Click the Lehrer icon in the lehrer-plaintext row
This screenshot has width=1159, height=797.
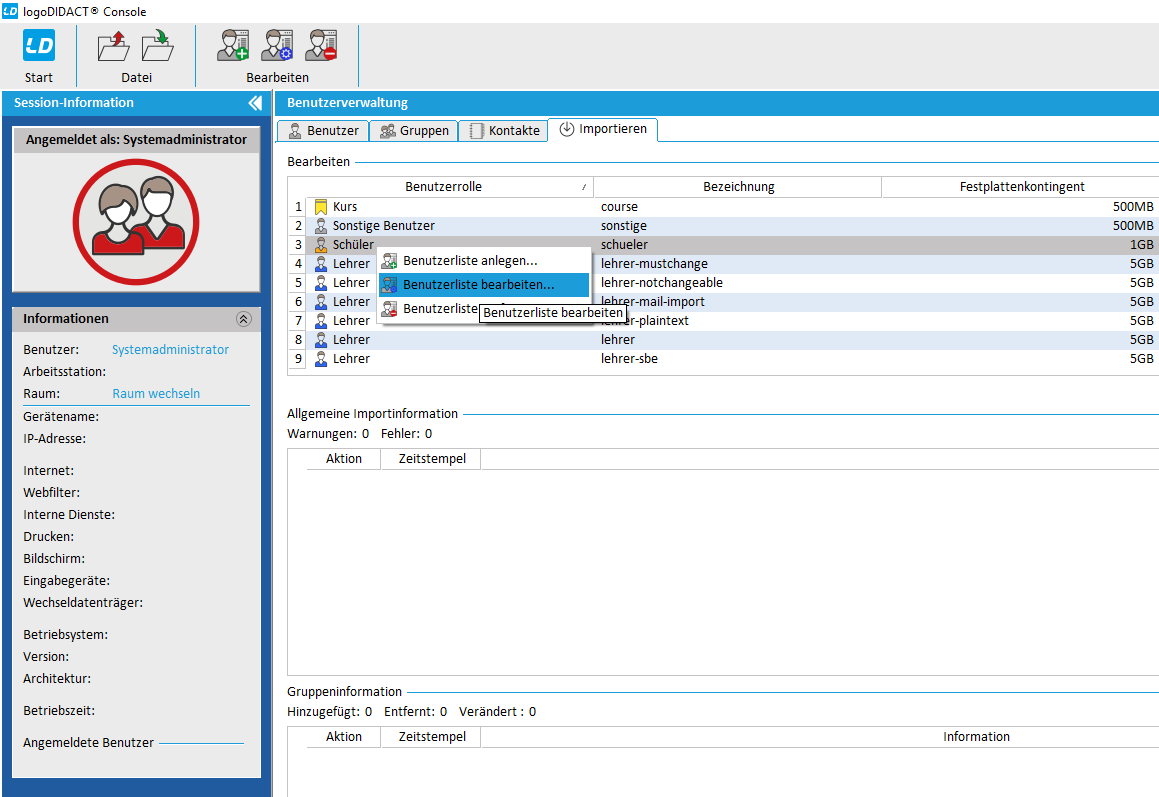point(321,321)
